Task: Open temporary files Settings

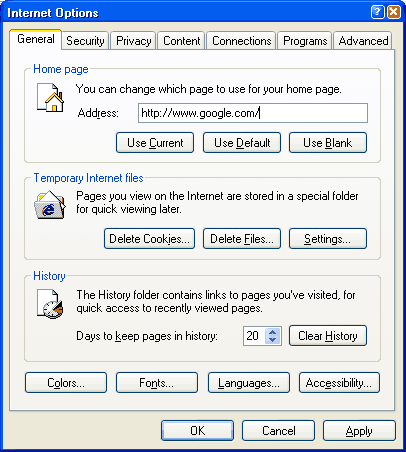Action: tap(328, 239)
